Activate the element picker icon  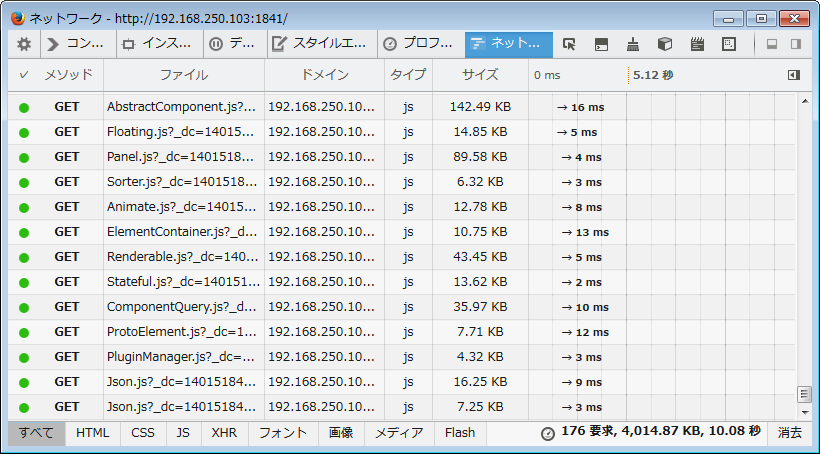click(x=569, y=44)
